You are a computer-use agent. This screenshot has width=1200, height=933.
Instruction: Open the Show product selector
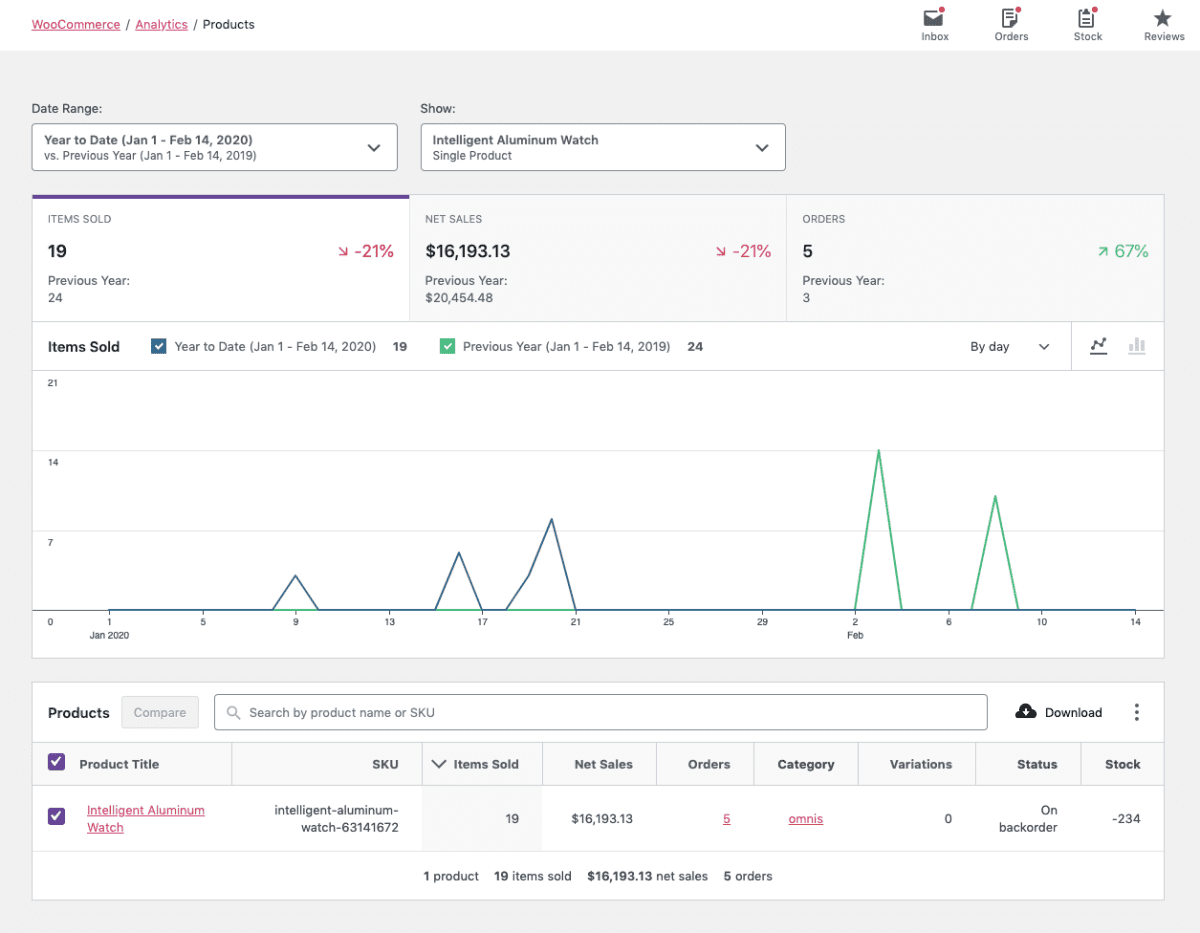coord(602,146)
